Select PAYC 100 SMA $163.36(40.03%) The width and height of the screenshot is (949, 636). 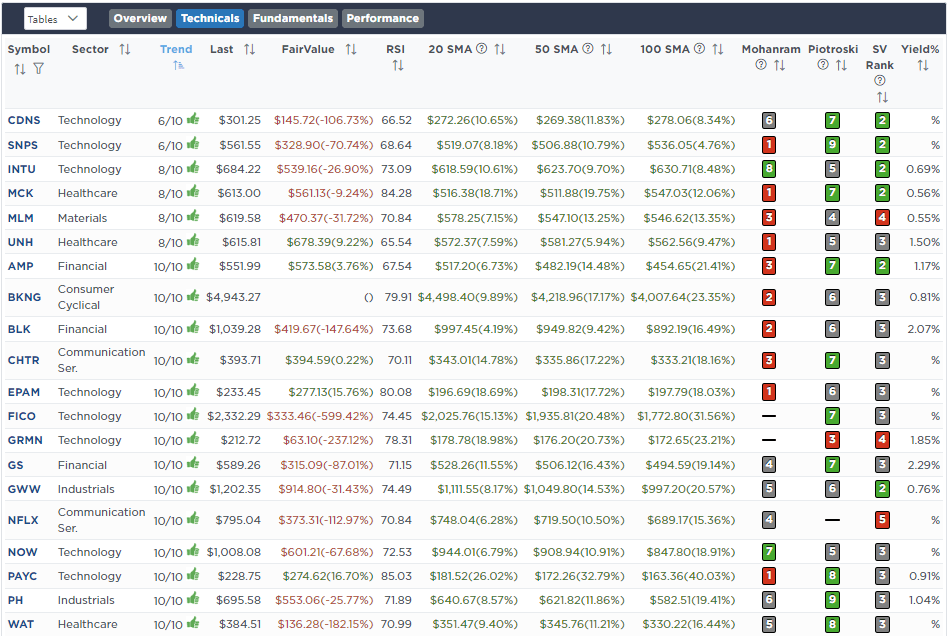[x=689, y=576]
